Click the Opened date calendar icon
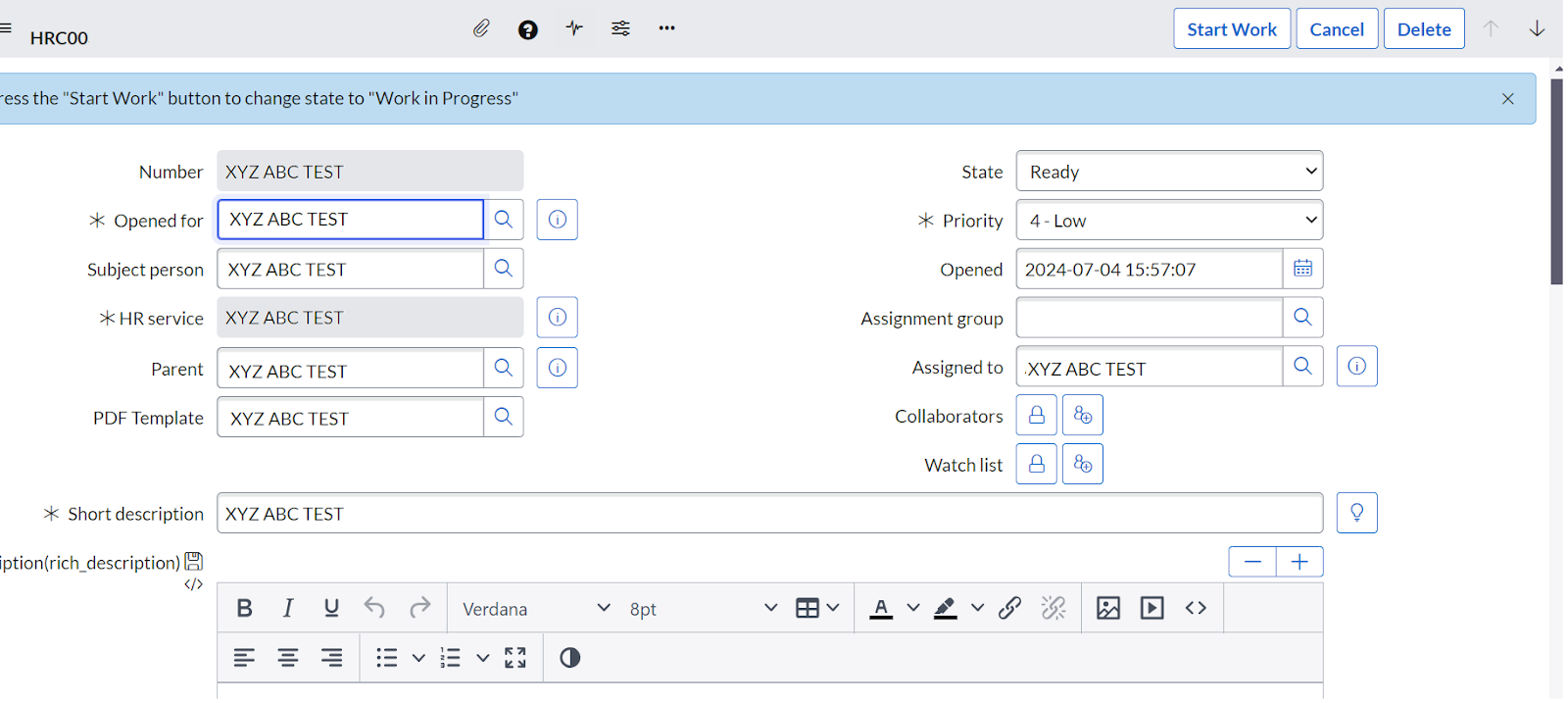Viewport: 1568px width, 703px height. pos(1302,269)
